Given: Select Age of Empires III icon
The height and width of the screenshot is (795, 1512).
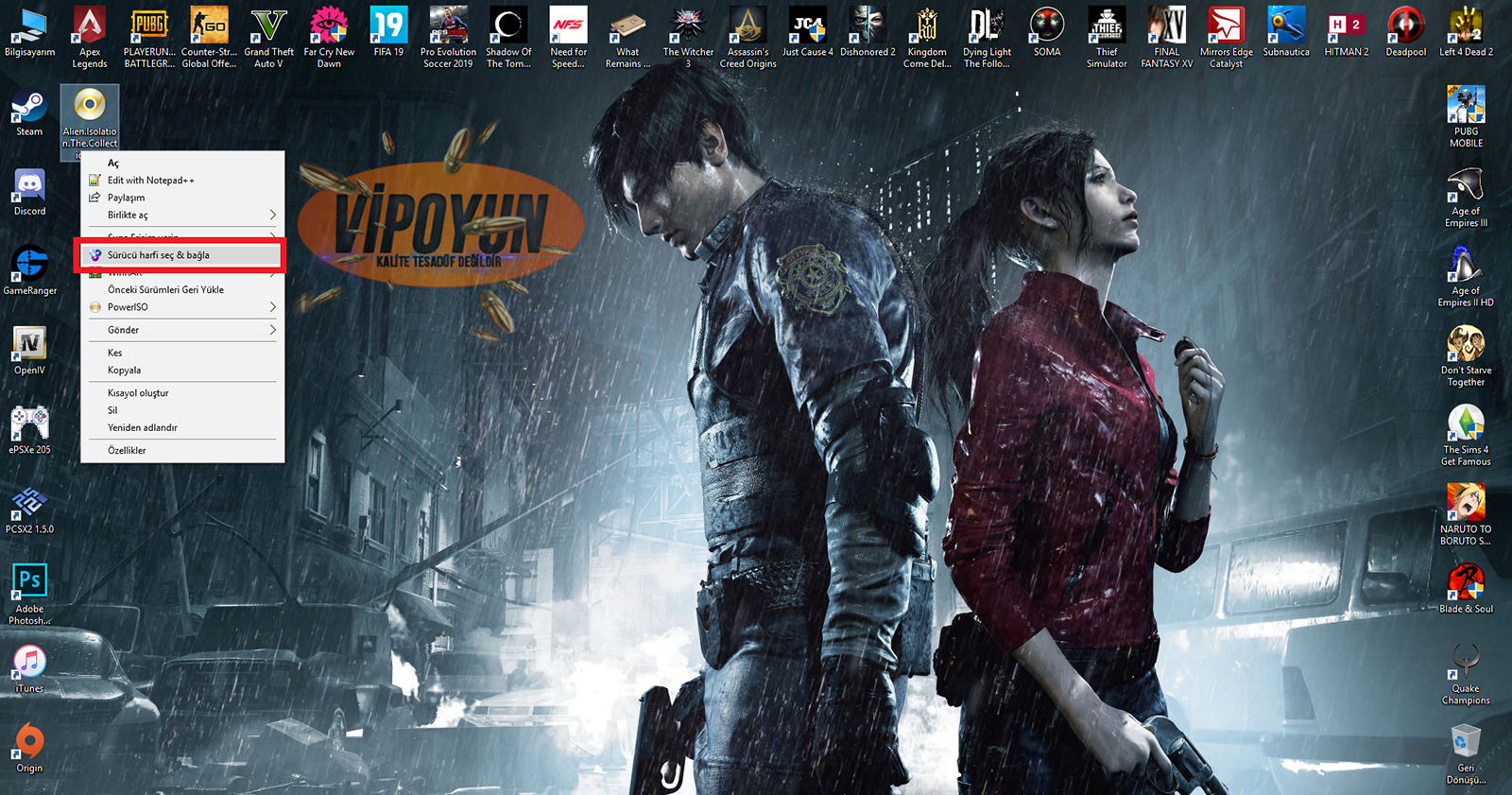Looking at the screenshot, I should [x=1466, y=197].
